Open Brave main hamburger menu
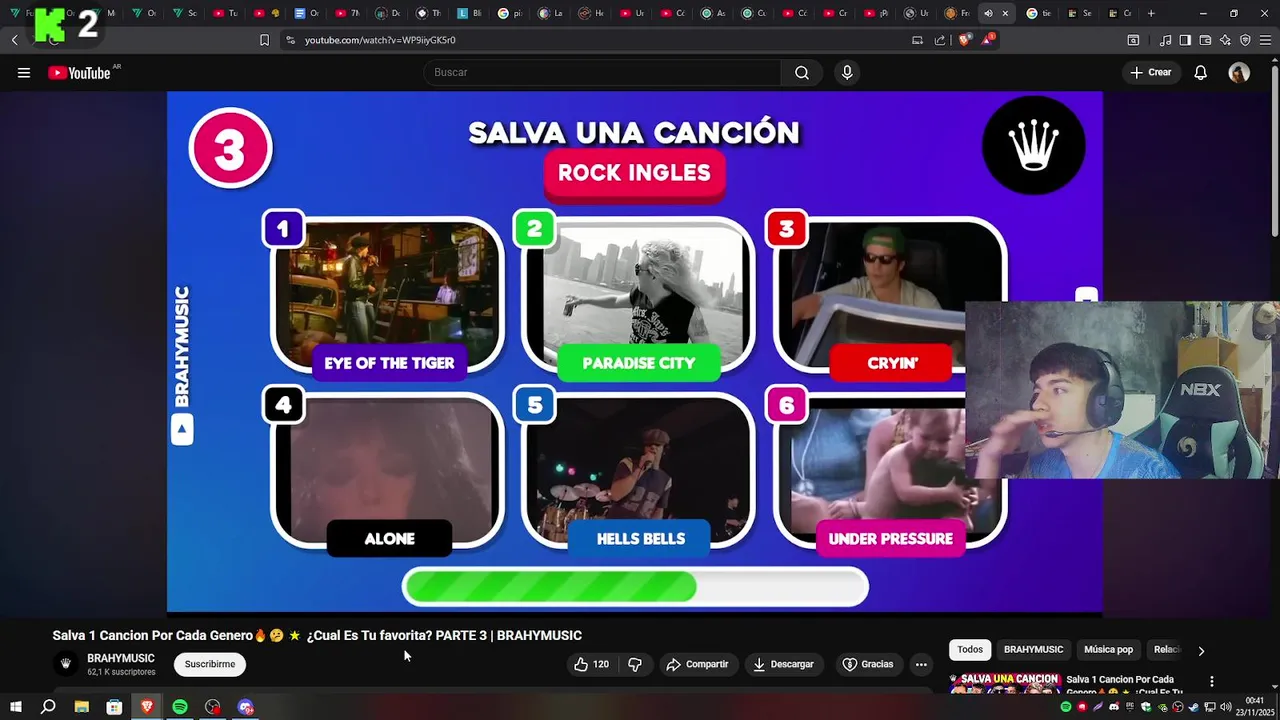 (x=1265, y=40)
